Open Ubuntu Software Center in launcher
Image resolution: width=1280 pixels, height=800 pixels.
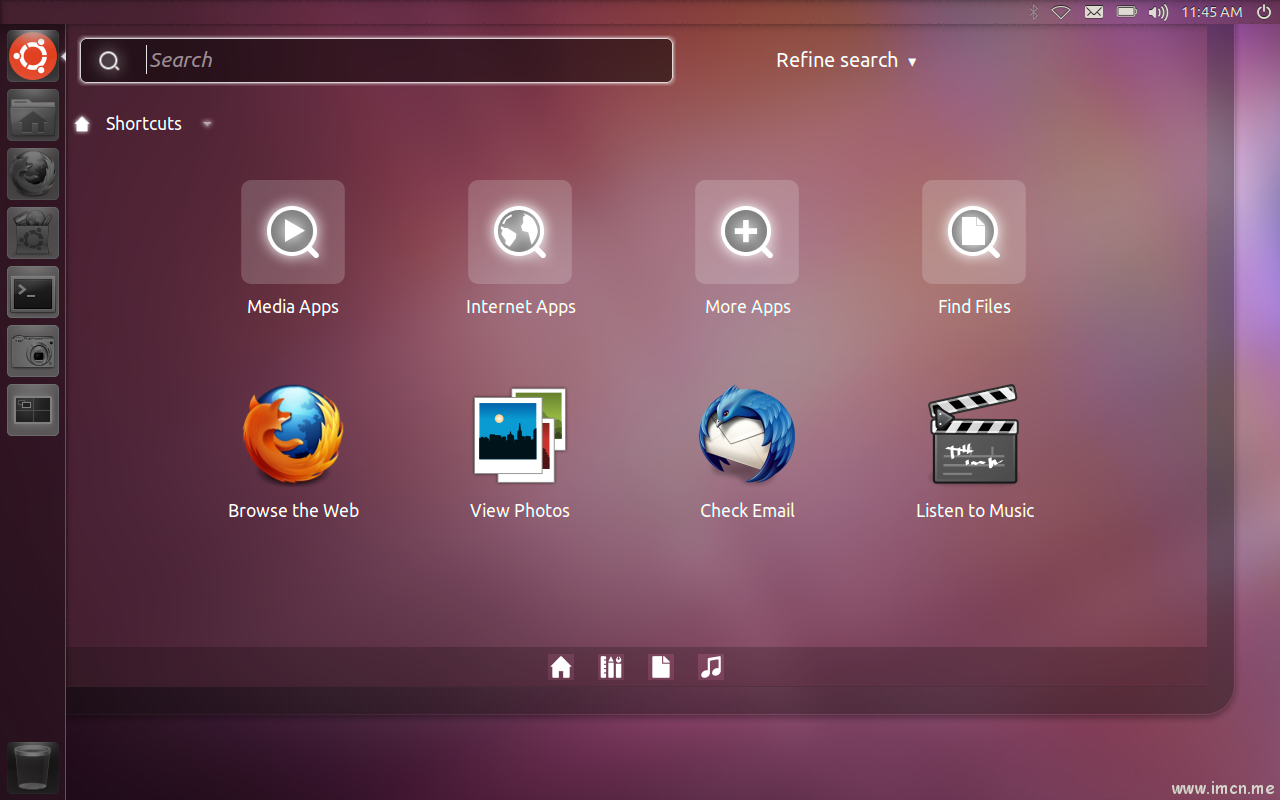pyautogui.click(x=33, y=233)
